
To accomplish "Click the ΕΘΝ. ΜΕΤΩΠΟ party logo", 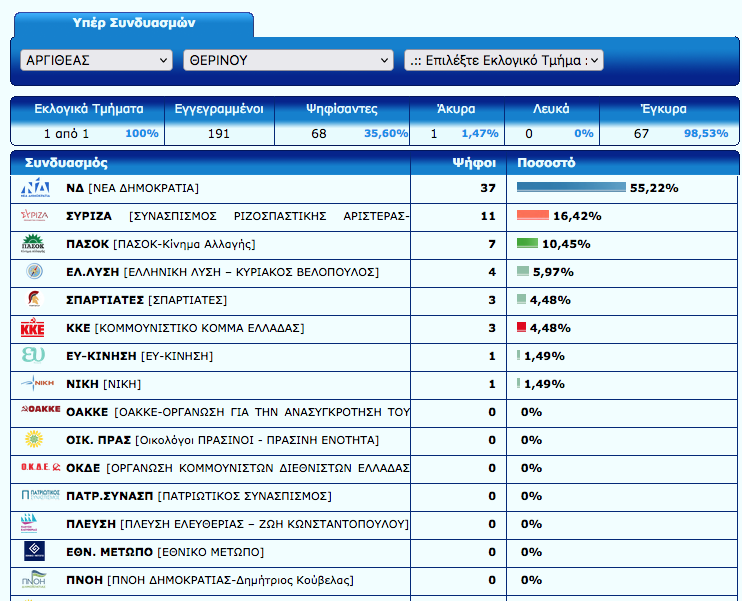I will (x=35, y=552).
